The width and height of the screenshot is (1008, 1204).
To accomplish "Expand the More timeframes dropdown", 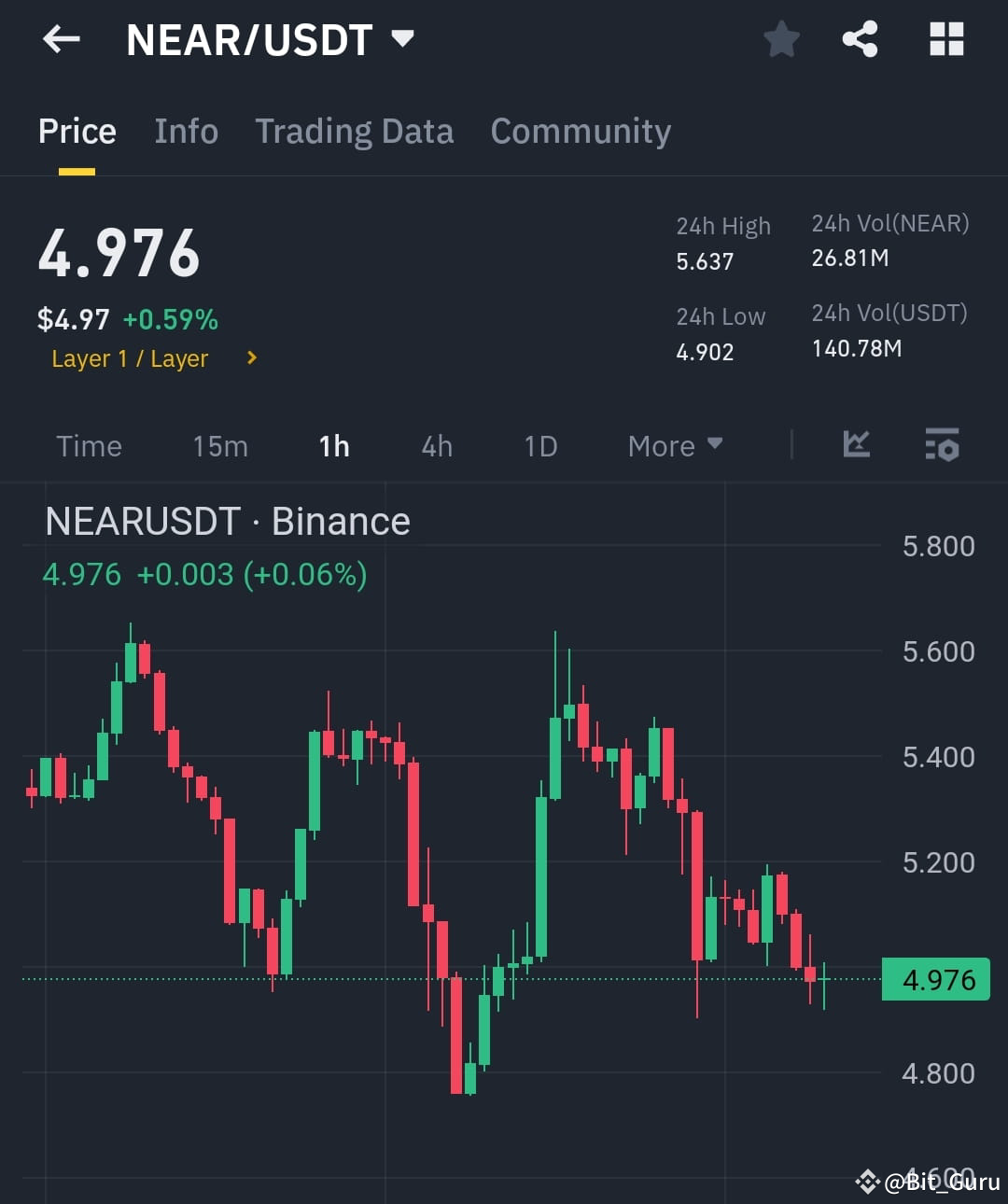I will (674, 446).
